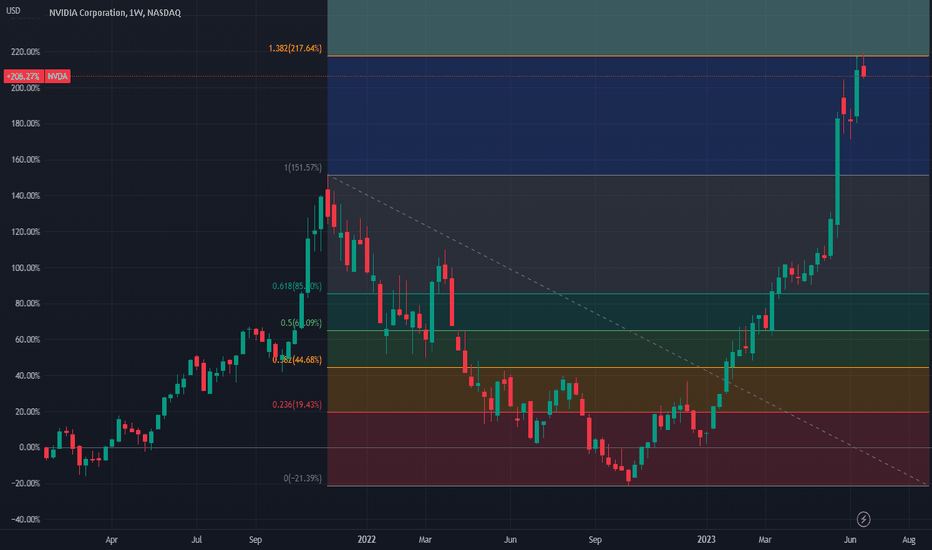Click the Mar label after 2023

point(764,540)
